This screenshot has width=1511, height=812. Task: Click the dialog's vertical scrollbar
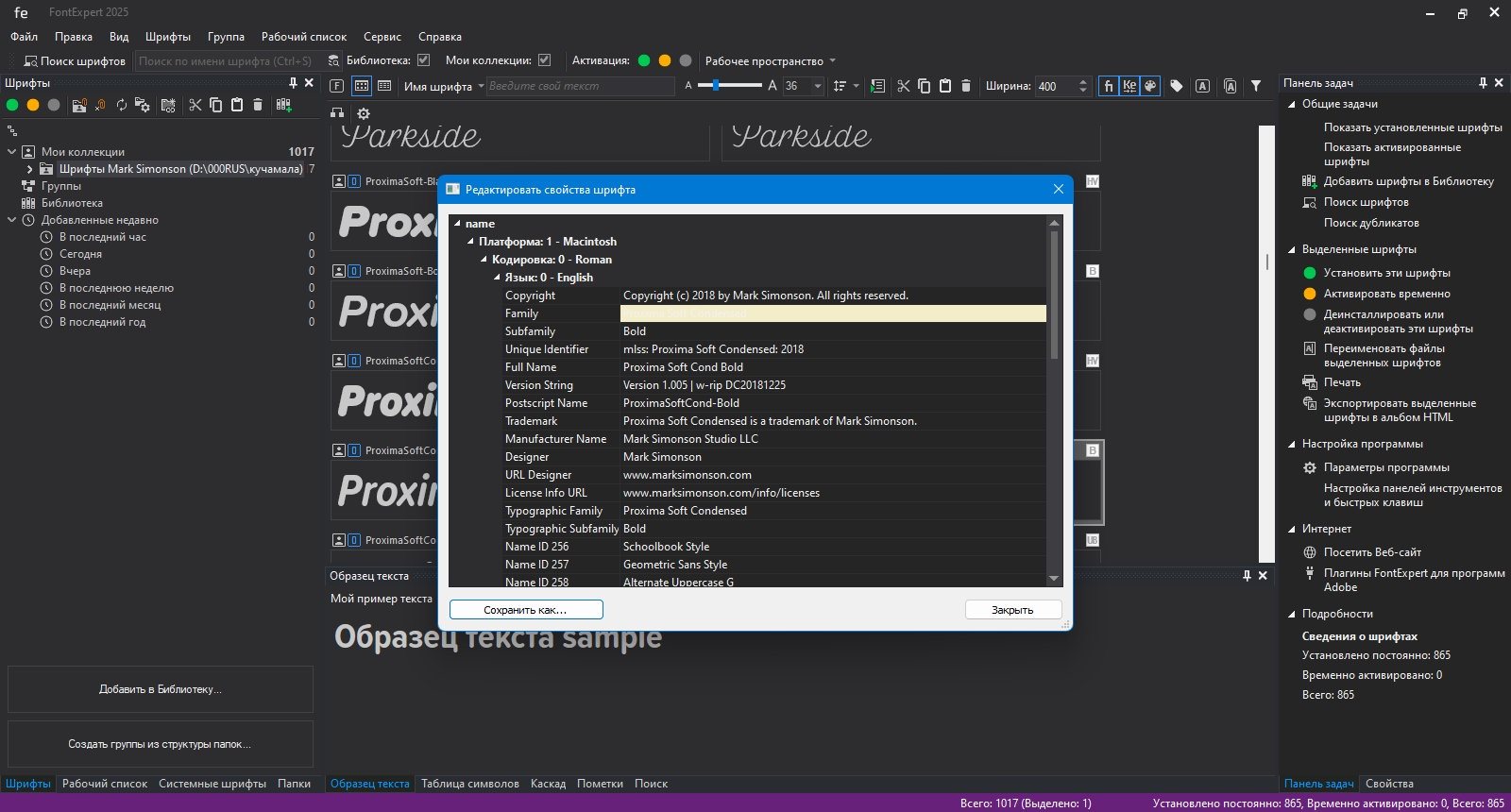tap(1054, 401)
